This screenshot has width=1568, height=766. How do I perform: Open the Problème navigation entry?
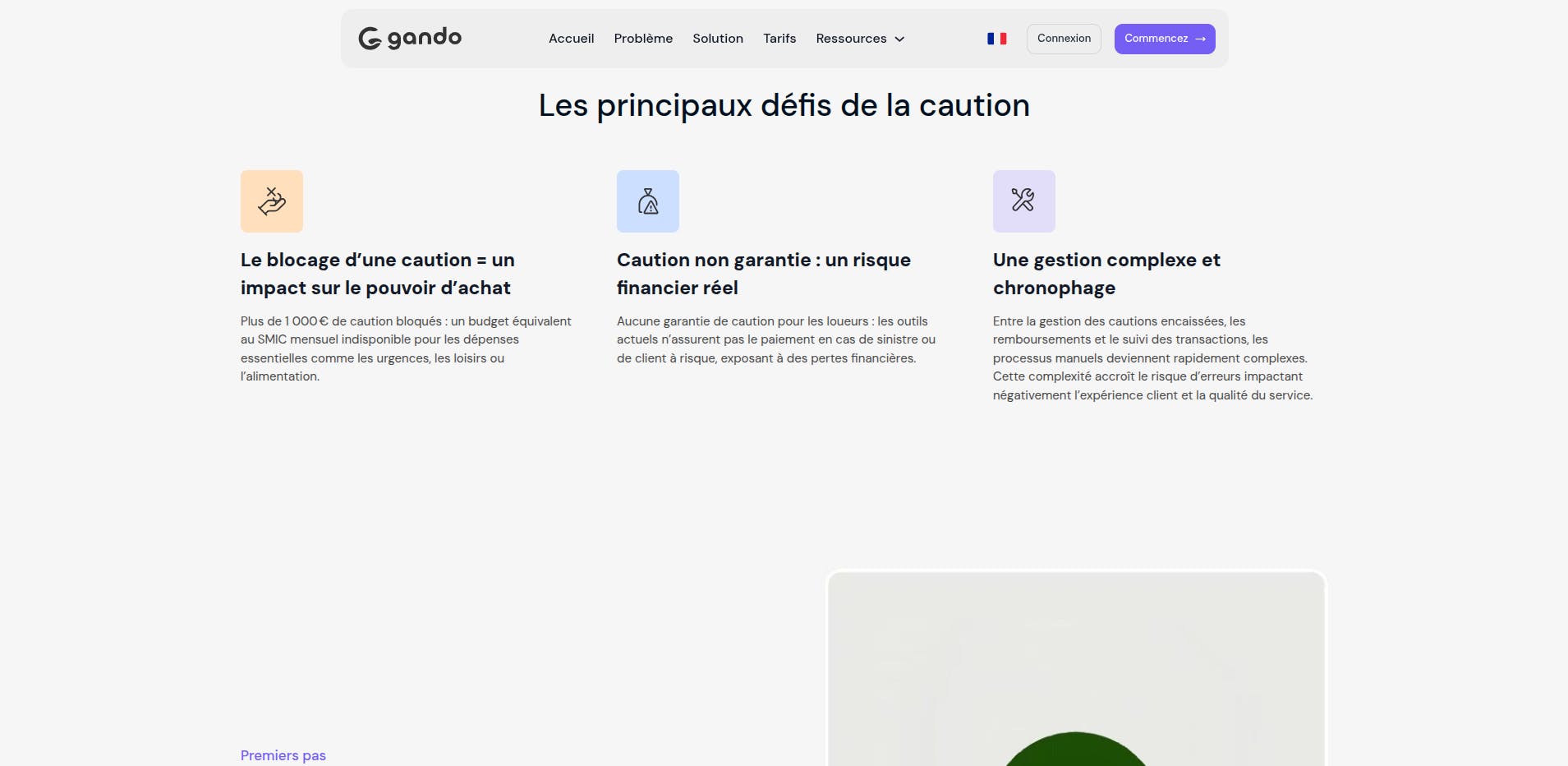(x=643, y=38)
